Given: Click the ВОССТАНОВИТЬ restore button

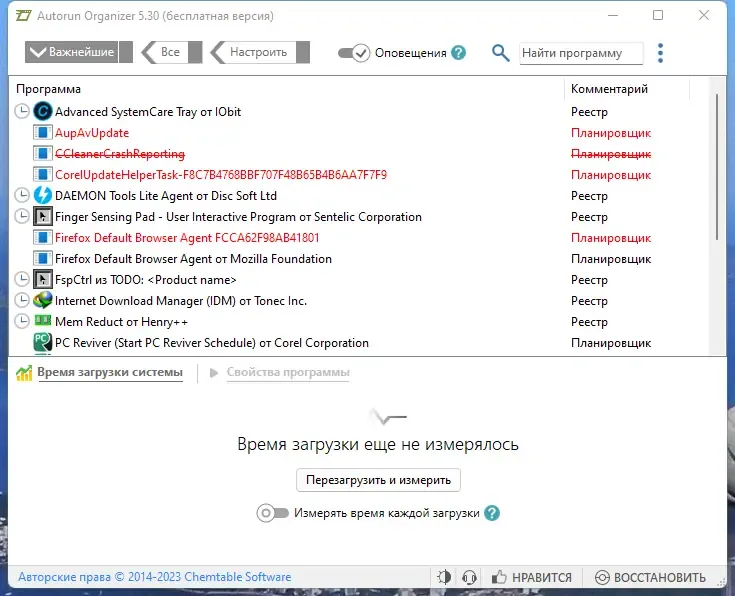Looking at the screenshot, I should coord(650,577).
